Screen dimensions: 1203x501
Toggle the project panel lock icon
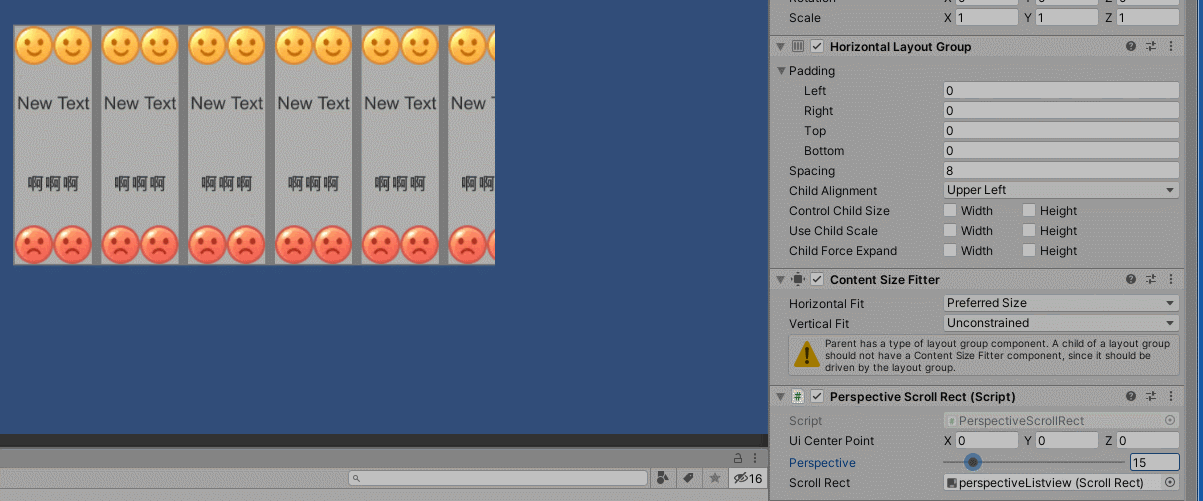(x=739, y=457)
